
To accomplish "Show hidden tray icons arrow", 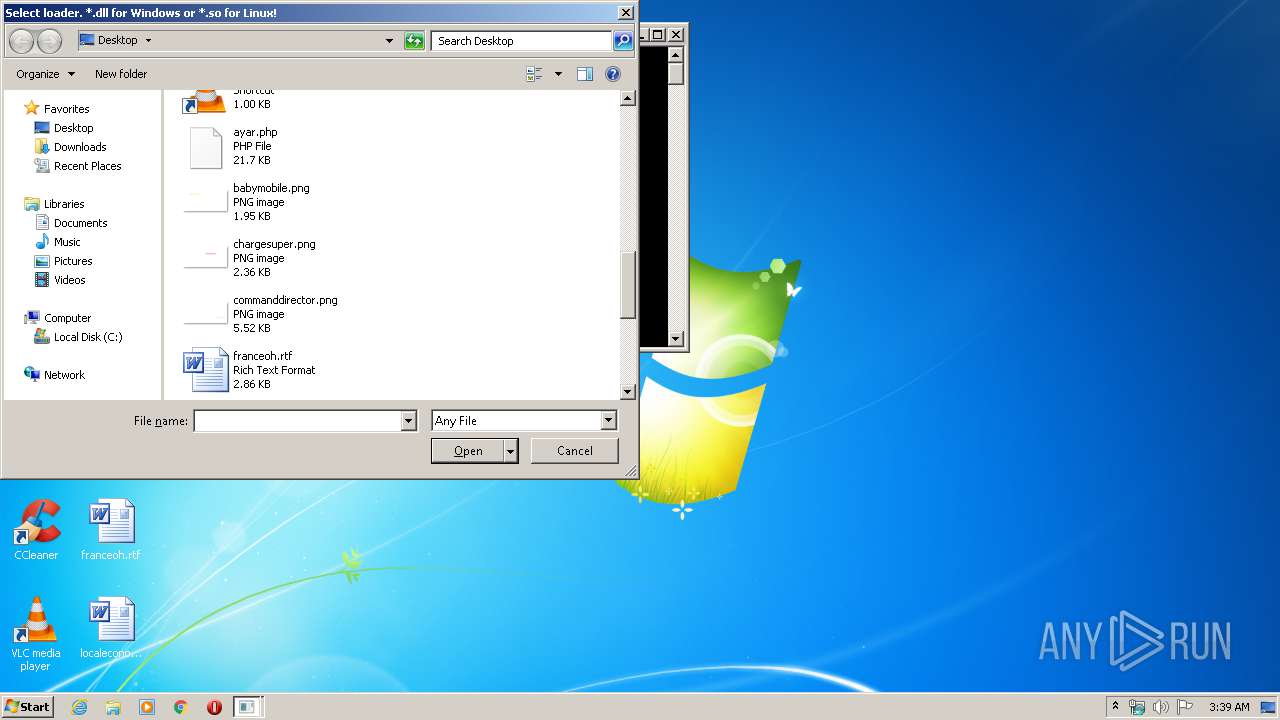I will click(1115, 706).
